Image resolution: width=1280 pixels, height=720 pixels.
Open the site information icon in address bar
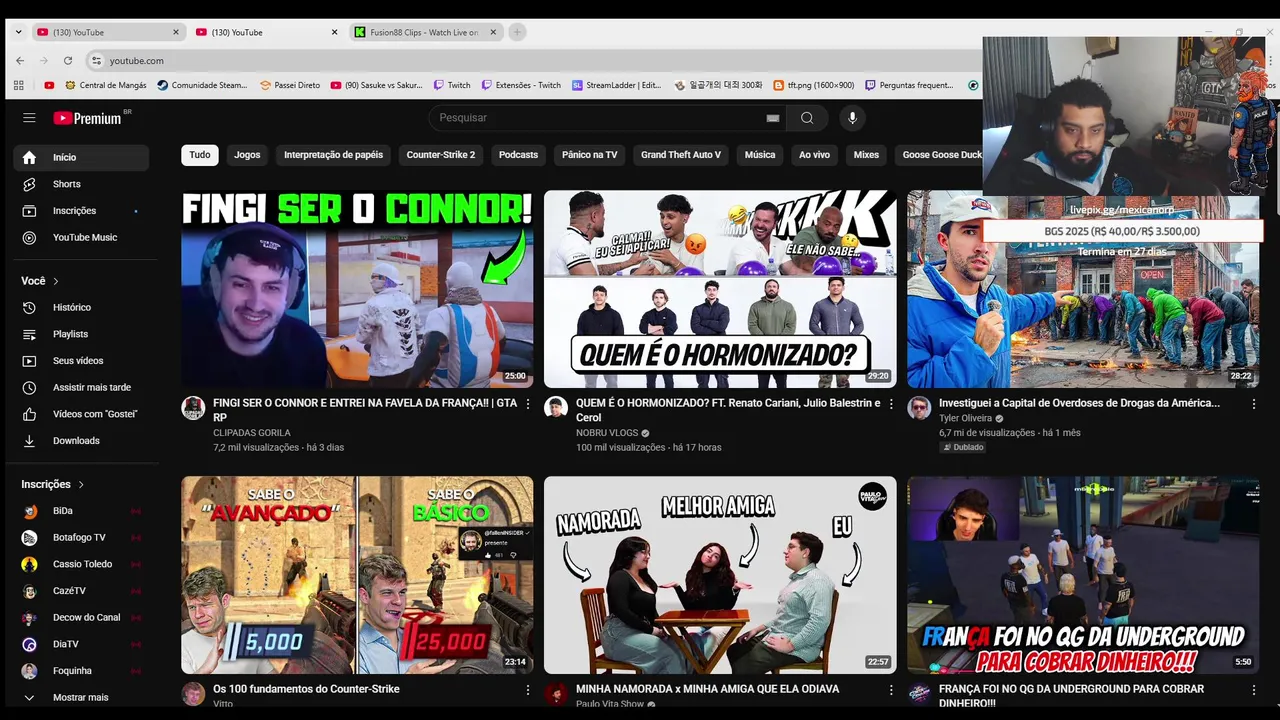[x=96, y=61]
